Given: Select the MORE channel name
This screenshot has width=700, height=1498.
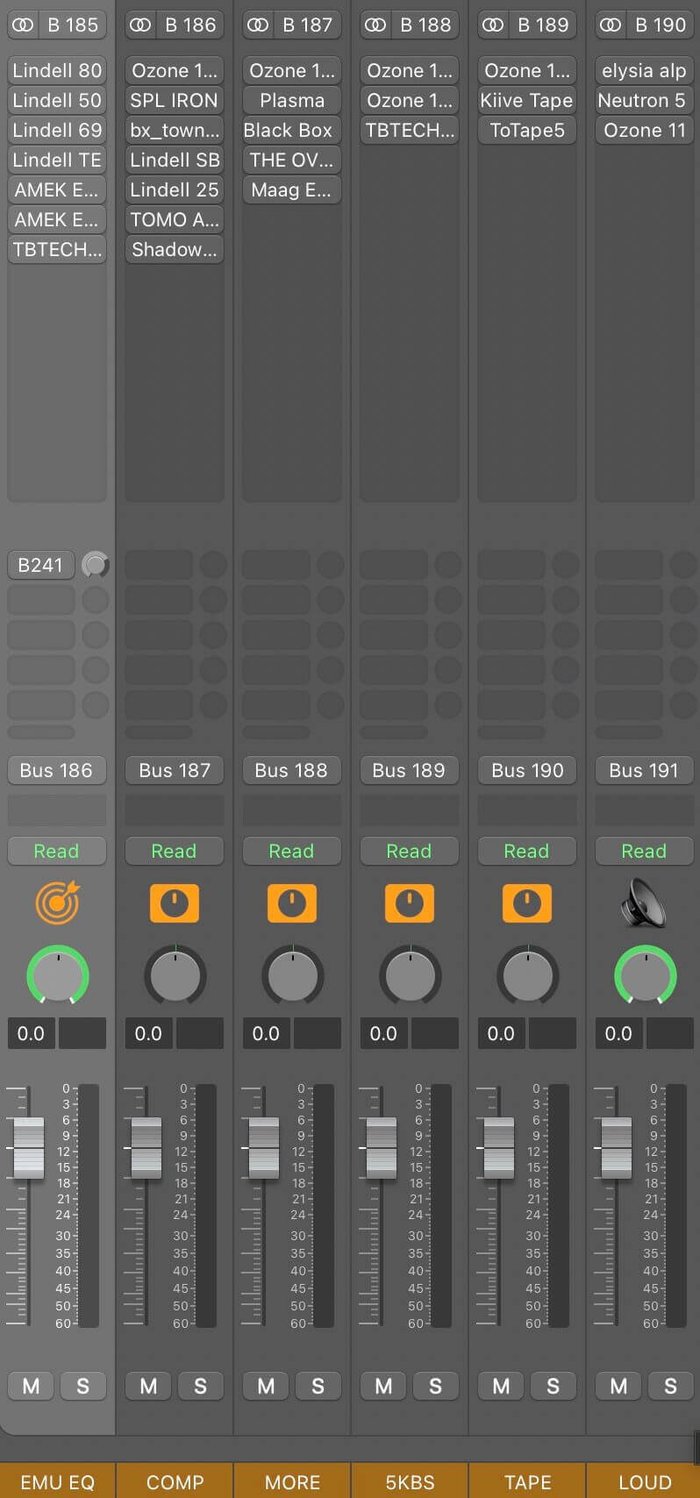Looking at the screenshot, I should point(292,1482).
